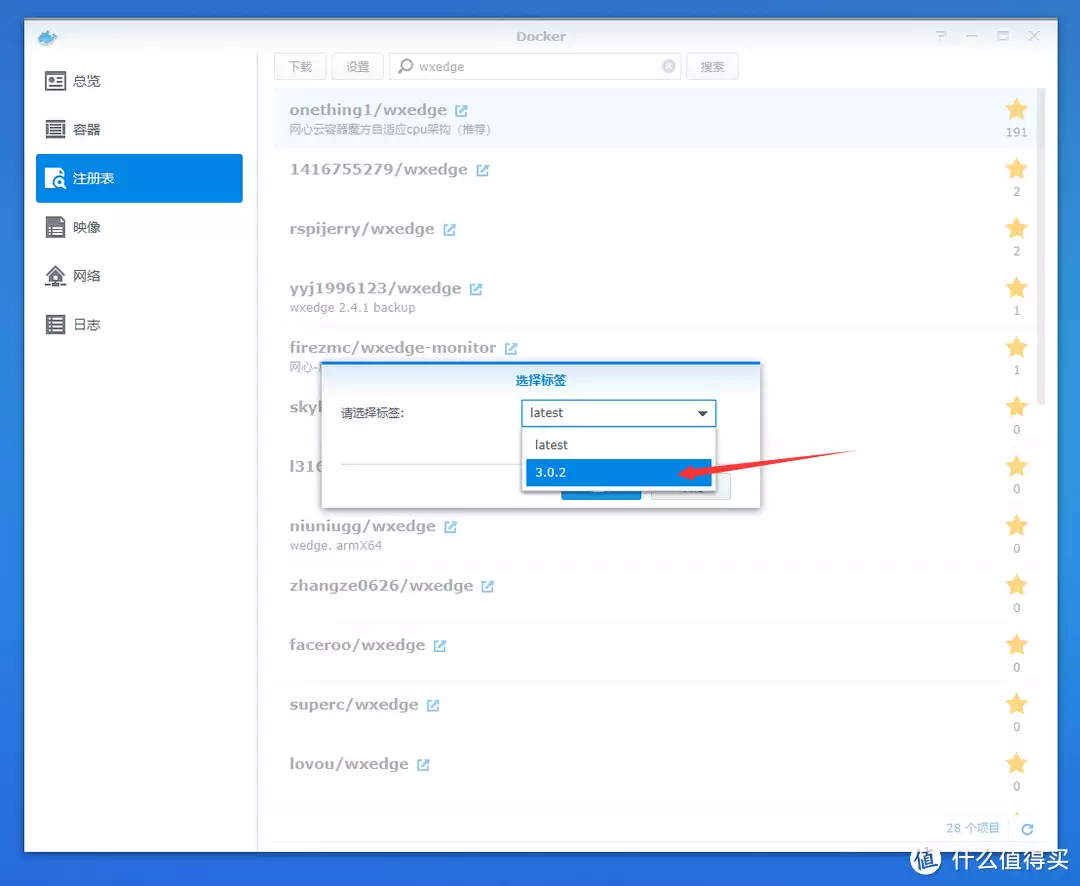The height and width of the screenshot is (886, 1080).
Task: Open the 网络 network section
Action: (x=139, y=276)
